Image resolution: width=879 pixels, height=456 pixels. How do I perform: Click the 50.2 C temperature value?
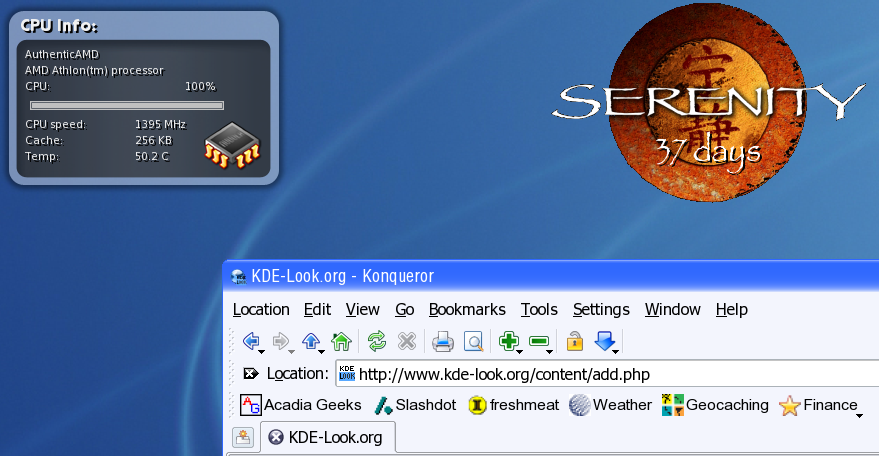[x=152, y=156]
